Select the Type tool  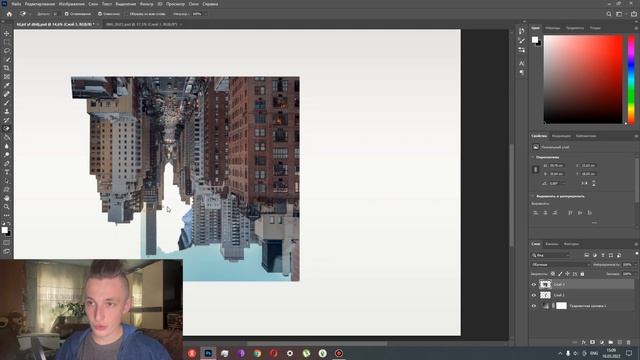point(7,172)
